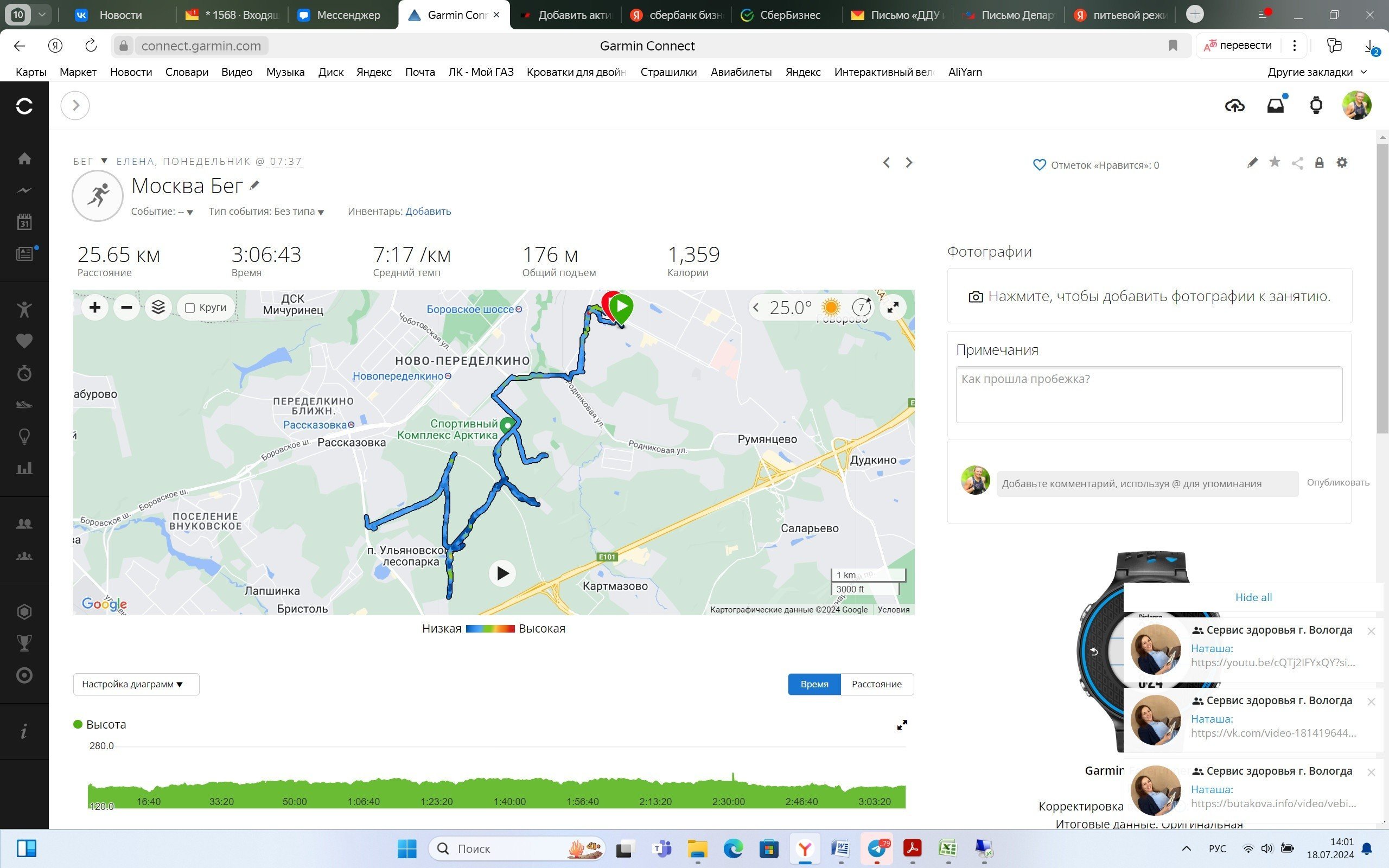Click the перевести translate button

[1238, 46]
